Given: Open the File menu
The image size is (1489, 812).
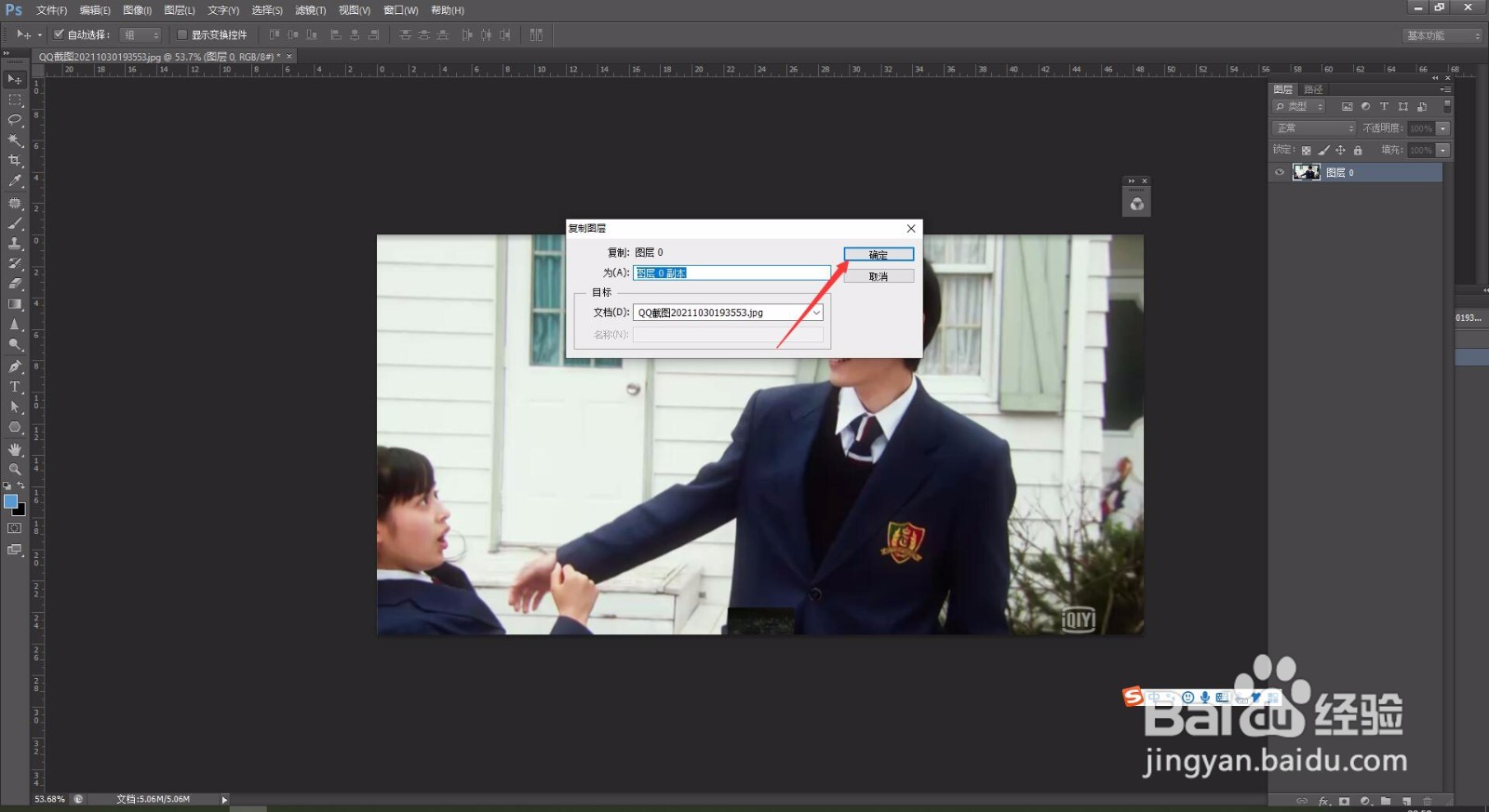Looking at the screenshot, I should (51, 10).
